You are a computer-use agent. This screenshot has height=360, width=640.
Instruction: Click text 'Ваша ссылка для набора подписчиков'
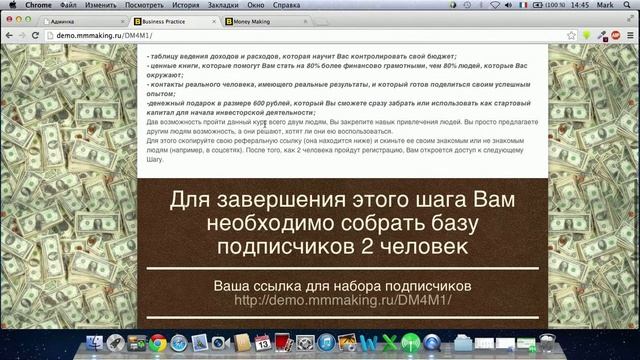(342, 286)
